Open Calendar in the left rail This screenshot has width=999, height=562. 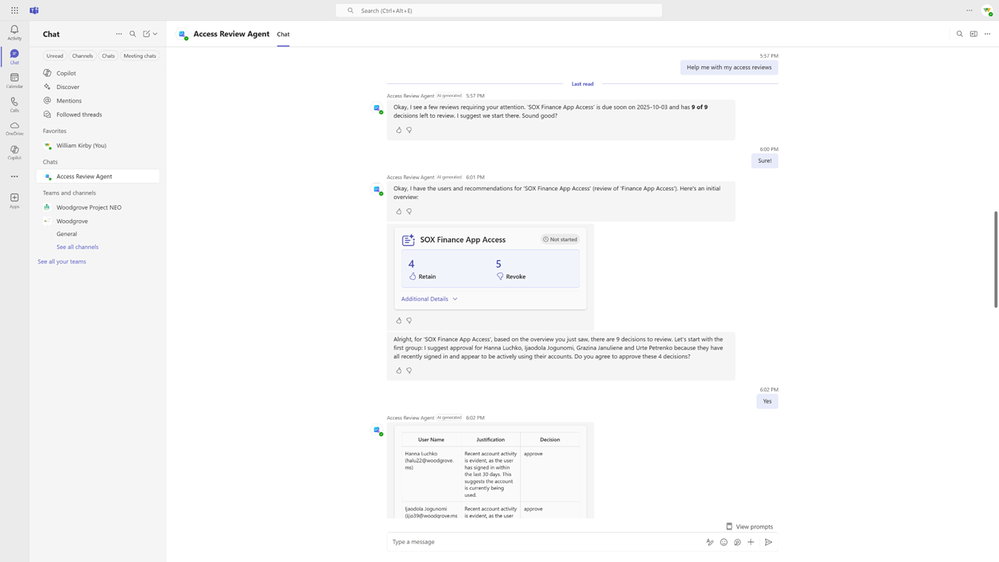pyautogui.click(x=14, y=80)
